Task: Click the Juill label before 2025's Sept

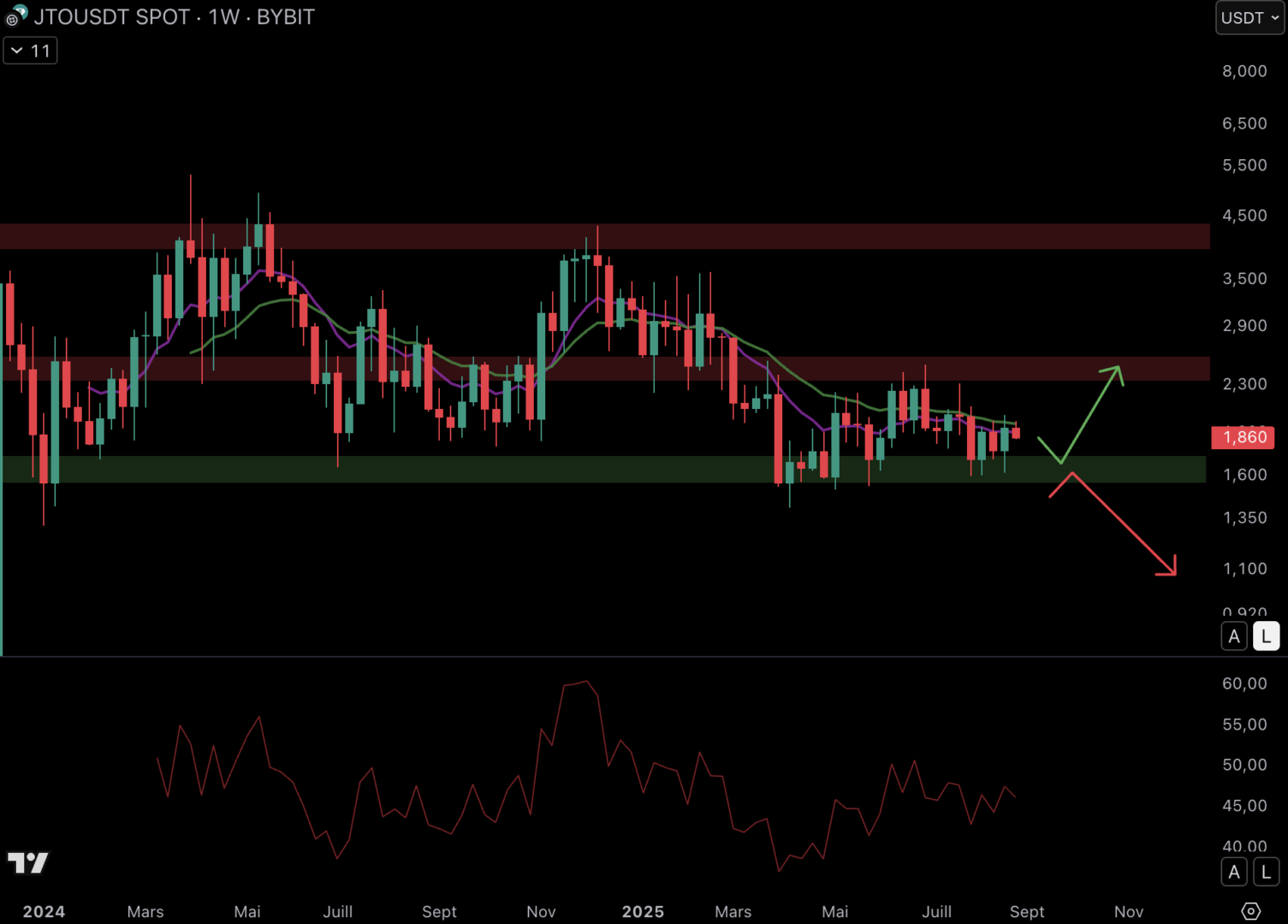Action: click(937, 912)
